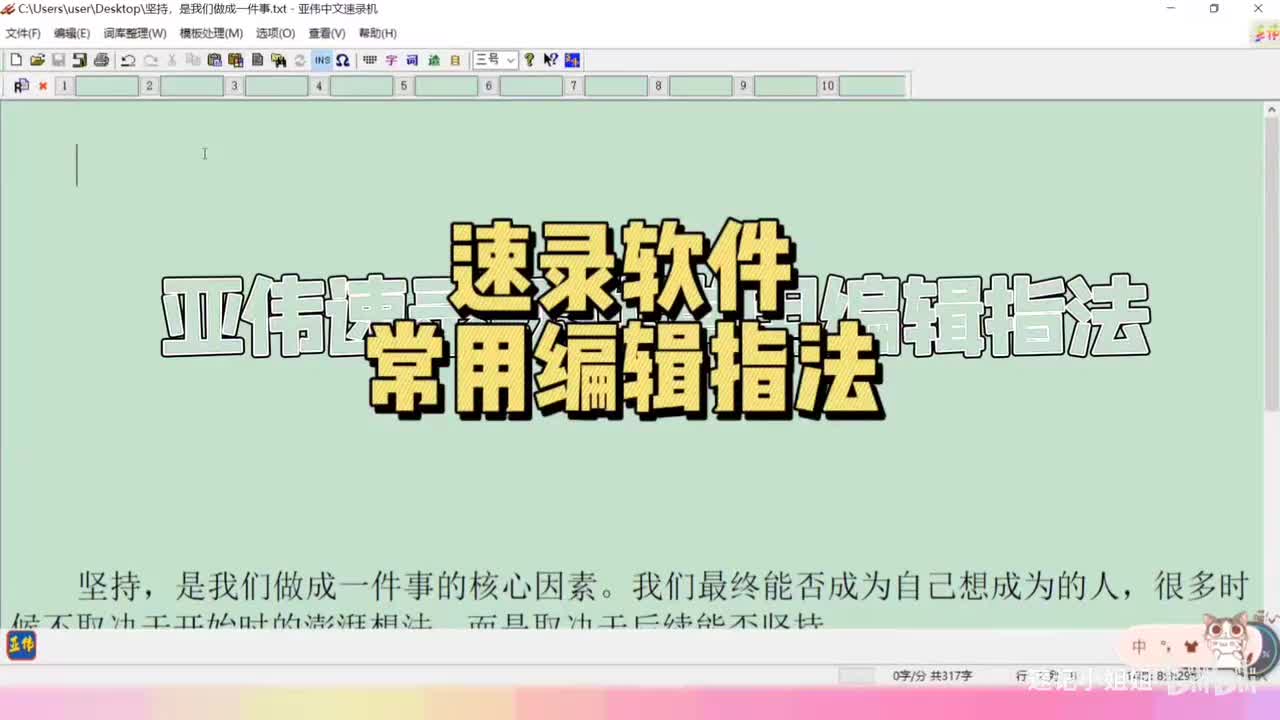1280x720 pixels.
Task: Open the 选项(O) menu
Action: (275, 33)
